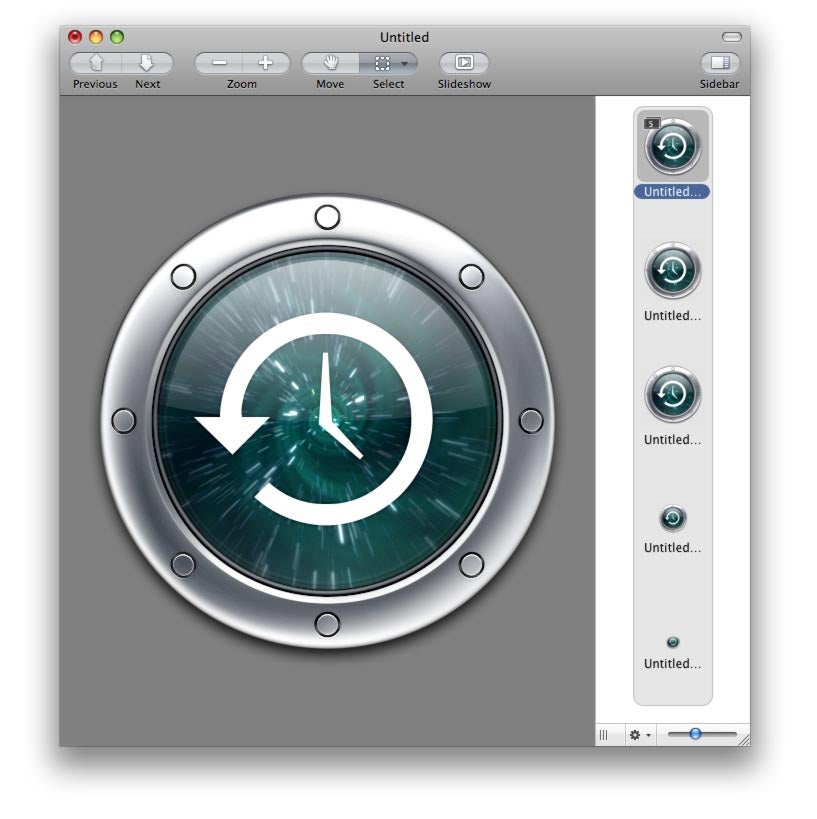This screenshot has width=817, height=819.
Task: Select the first Time Machine thumbnail
Action: click(673, 146)
